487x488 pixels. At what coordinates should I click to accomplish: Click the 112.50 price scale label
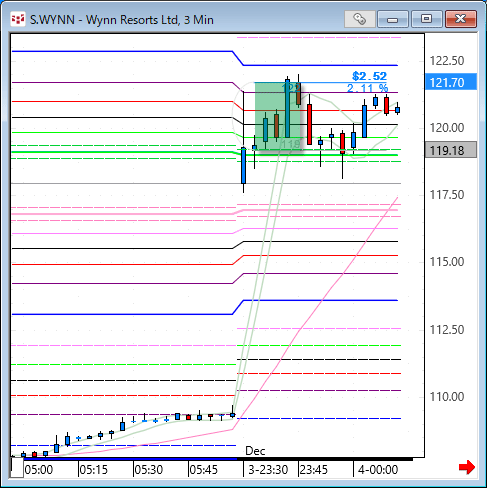[x=447, y=330]
